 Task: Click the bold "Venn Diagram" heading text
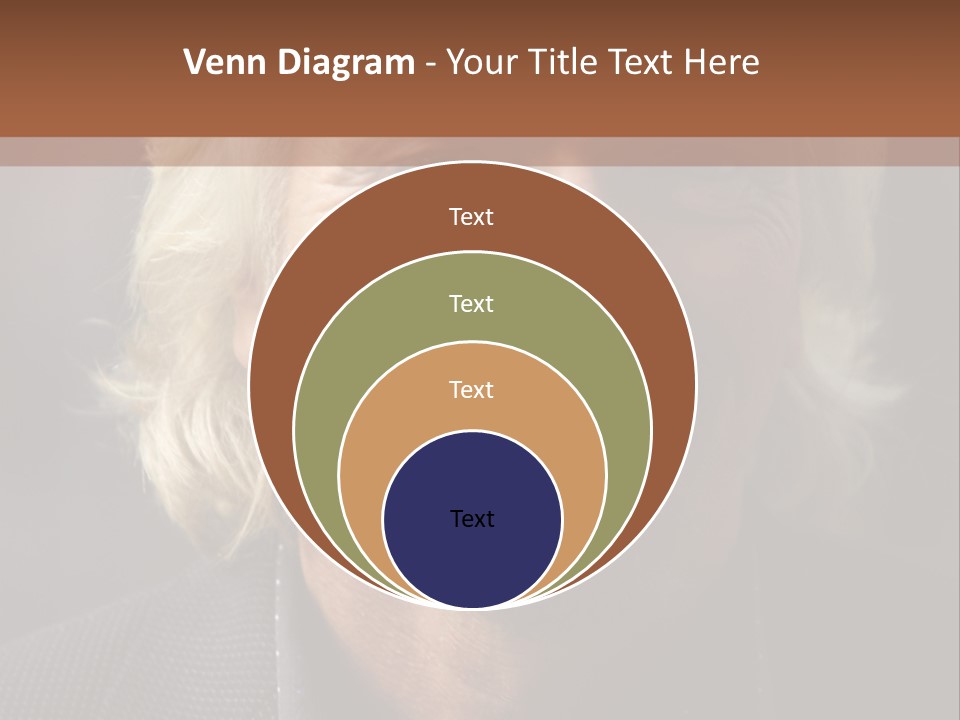[x=299, y=63]
